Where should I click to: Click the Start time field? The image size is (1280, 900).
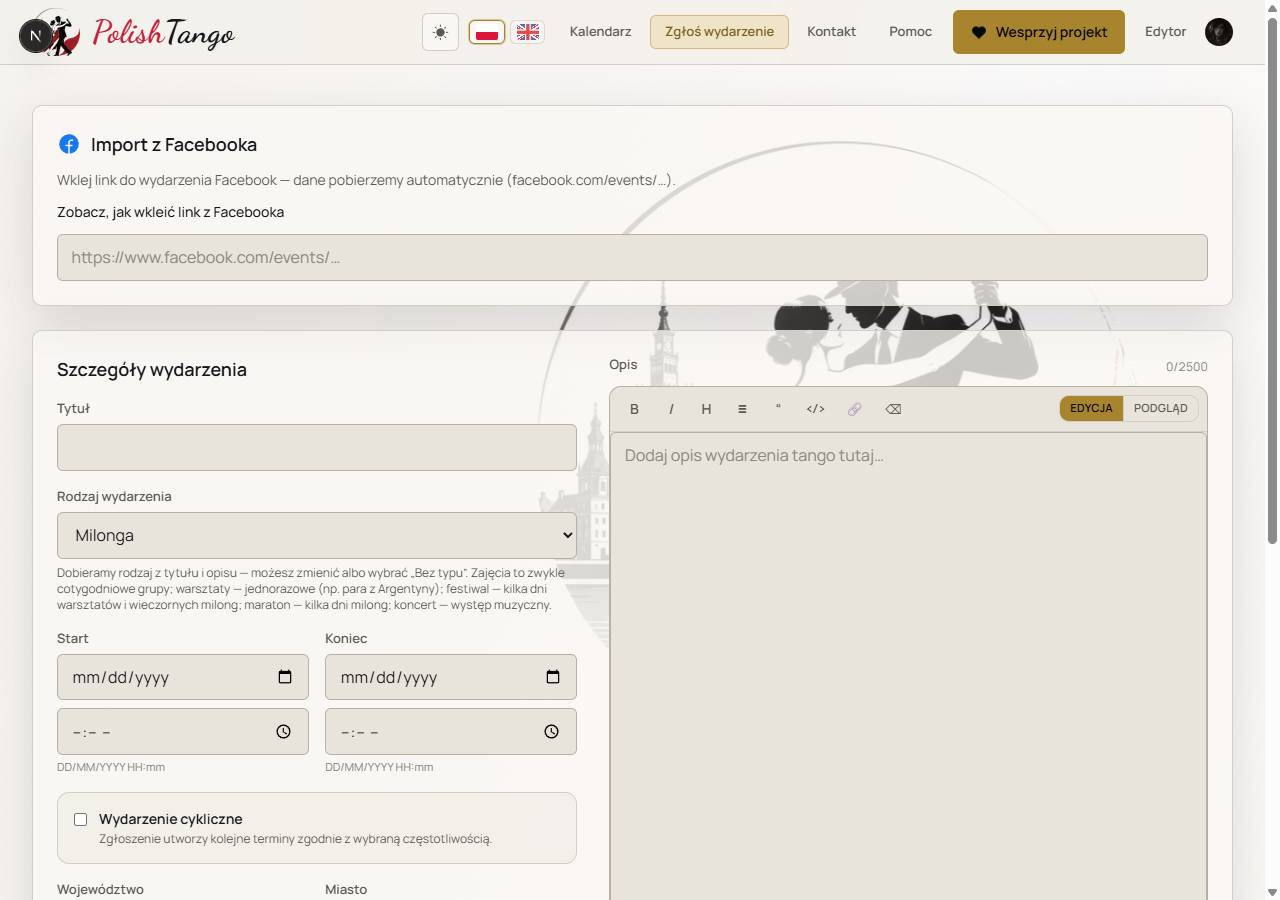183,732
